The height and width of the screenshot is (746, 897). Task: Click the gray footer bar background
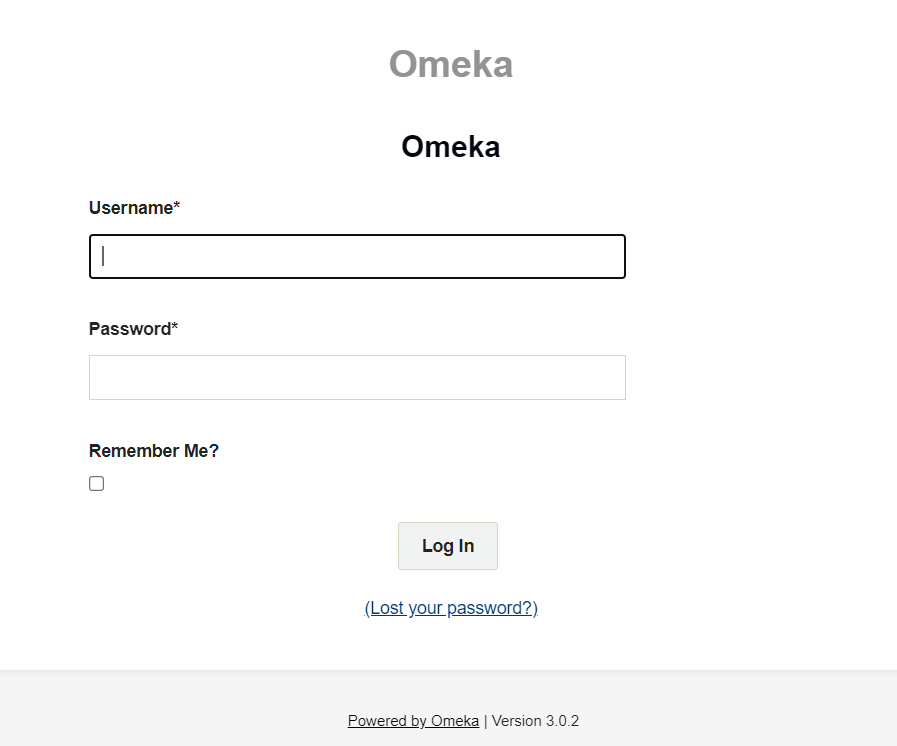point(150,710)
